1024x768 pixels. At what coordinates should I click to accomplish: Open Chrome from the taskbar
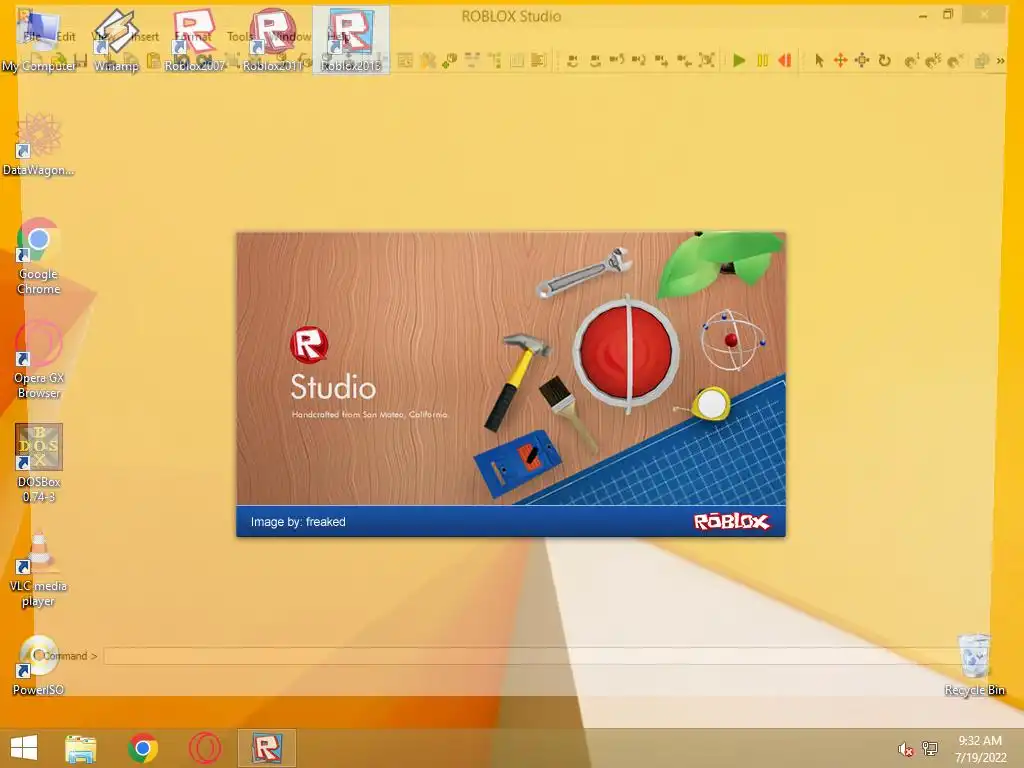pyautogui.click(x=143, y=748)
